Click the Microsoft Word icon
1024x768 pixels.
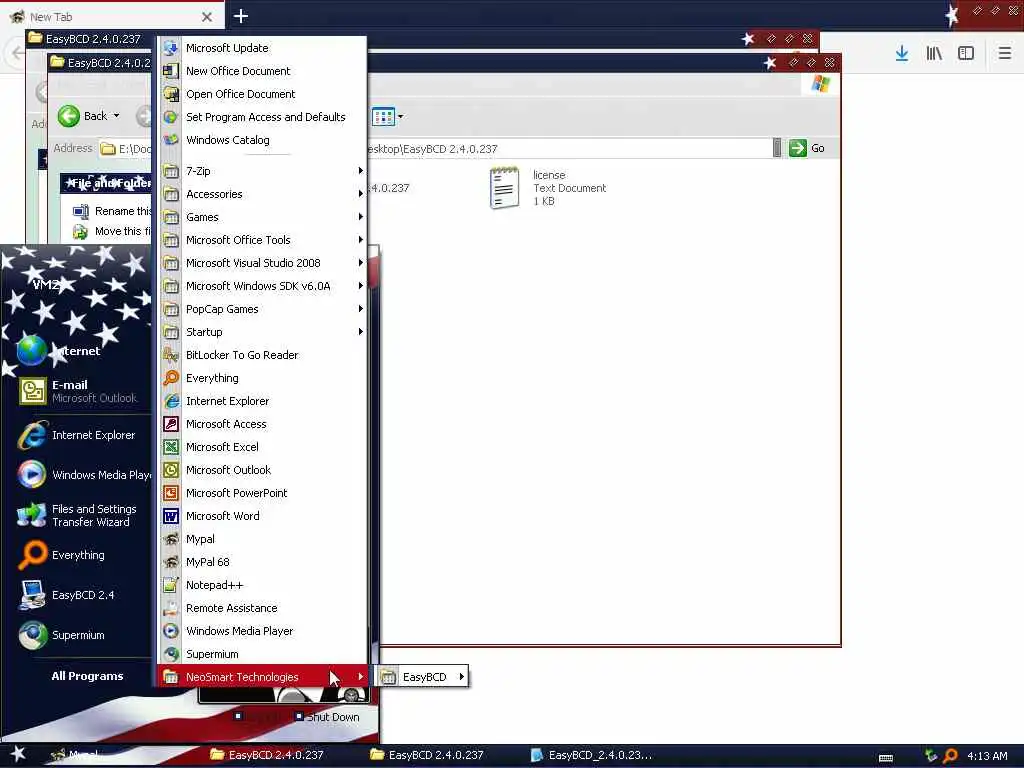[x=170, y=516]
